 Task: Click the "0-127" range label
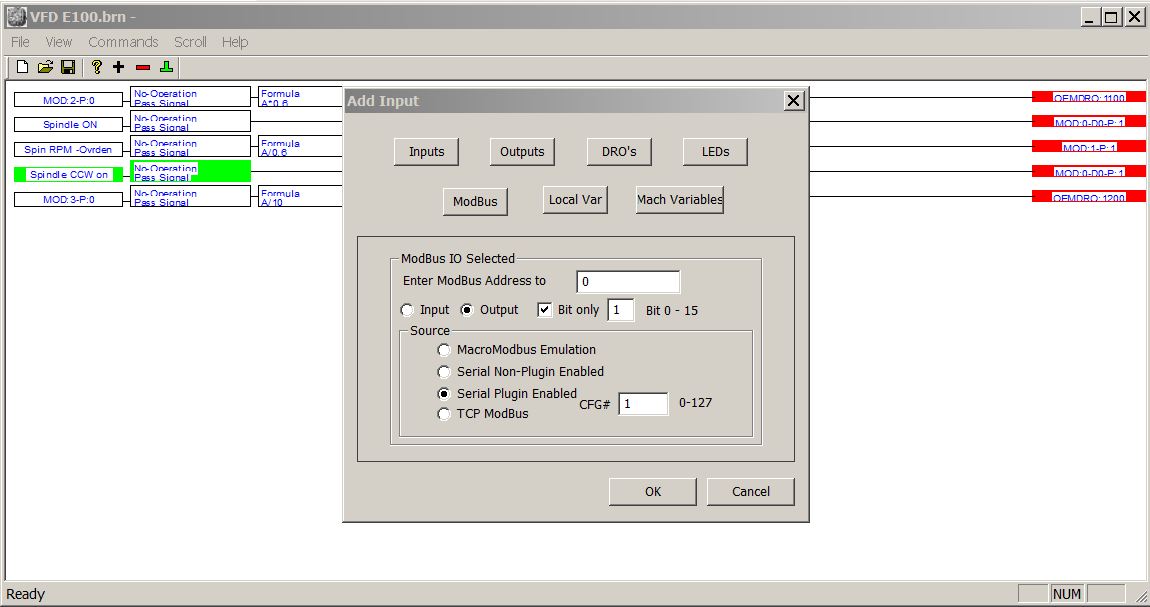point(695,402)
